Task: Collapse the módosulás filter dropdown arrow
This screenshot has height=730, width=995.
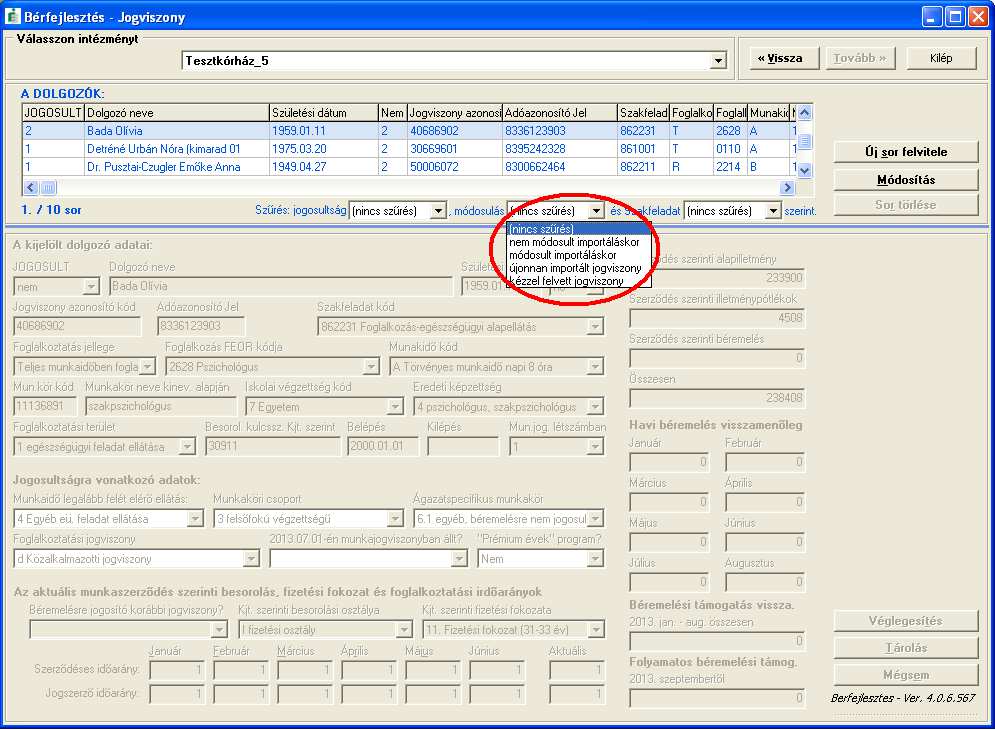Action: (596, 211)
